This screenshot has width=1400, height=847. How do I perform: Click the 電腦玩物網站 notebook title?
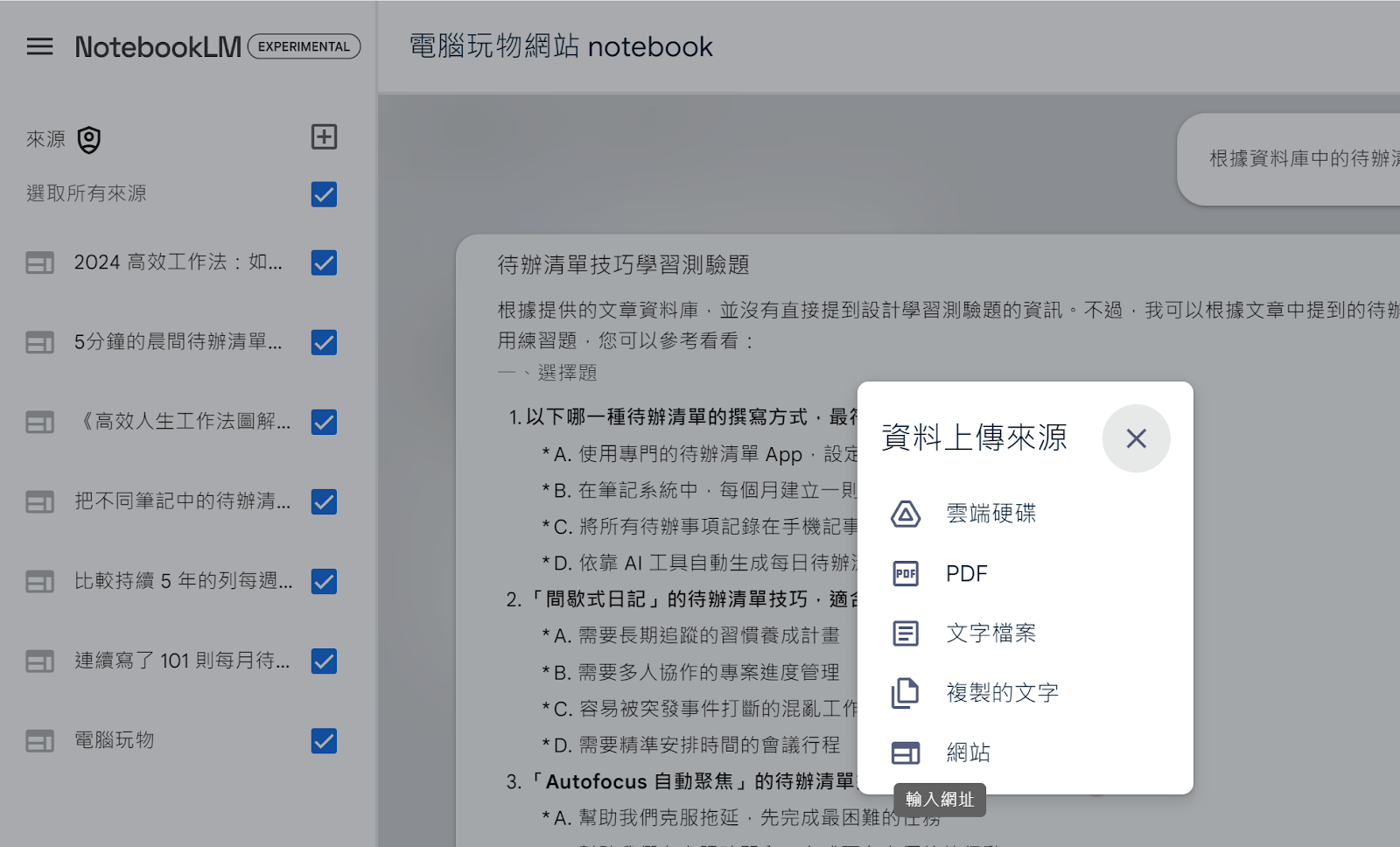pos(561,46)
